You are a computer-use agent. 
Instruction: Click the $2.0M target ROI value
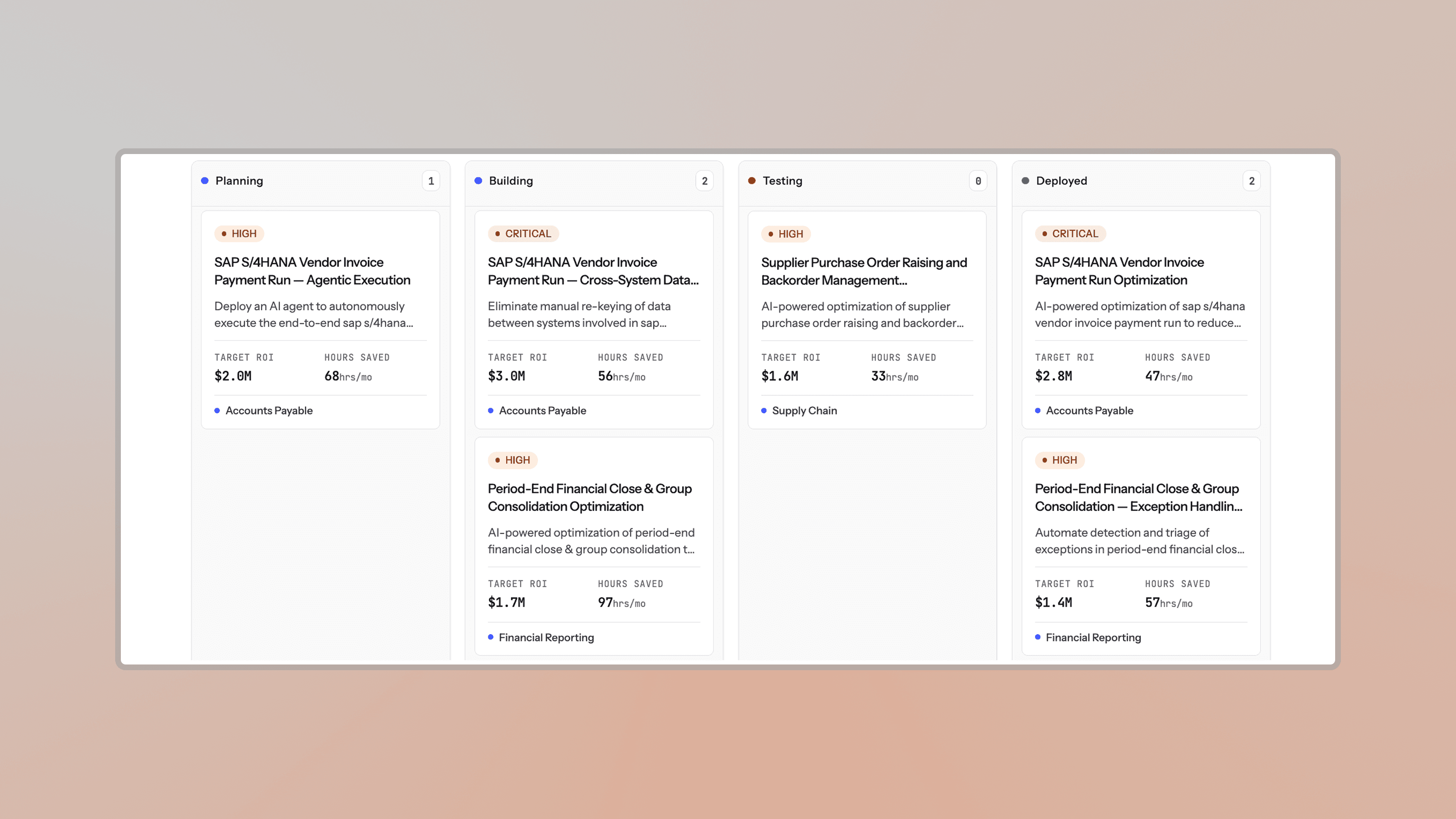click(x=233, y=376)
